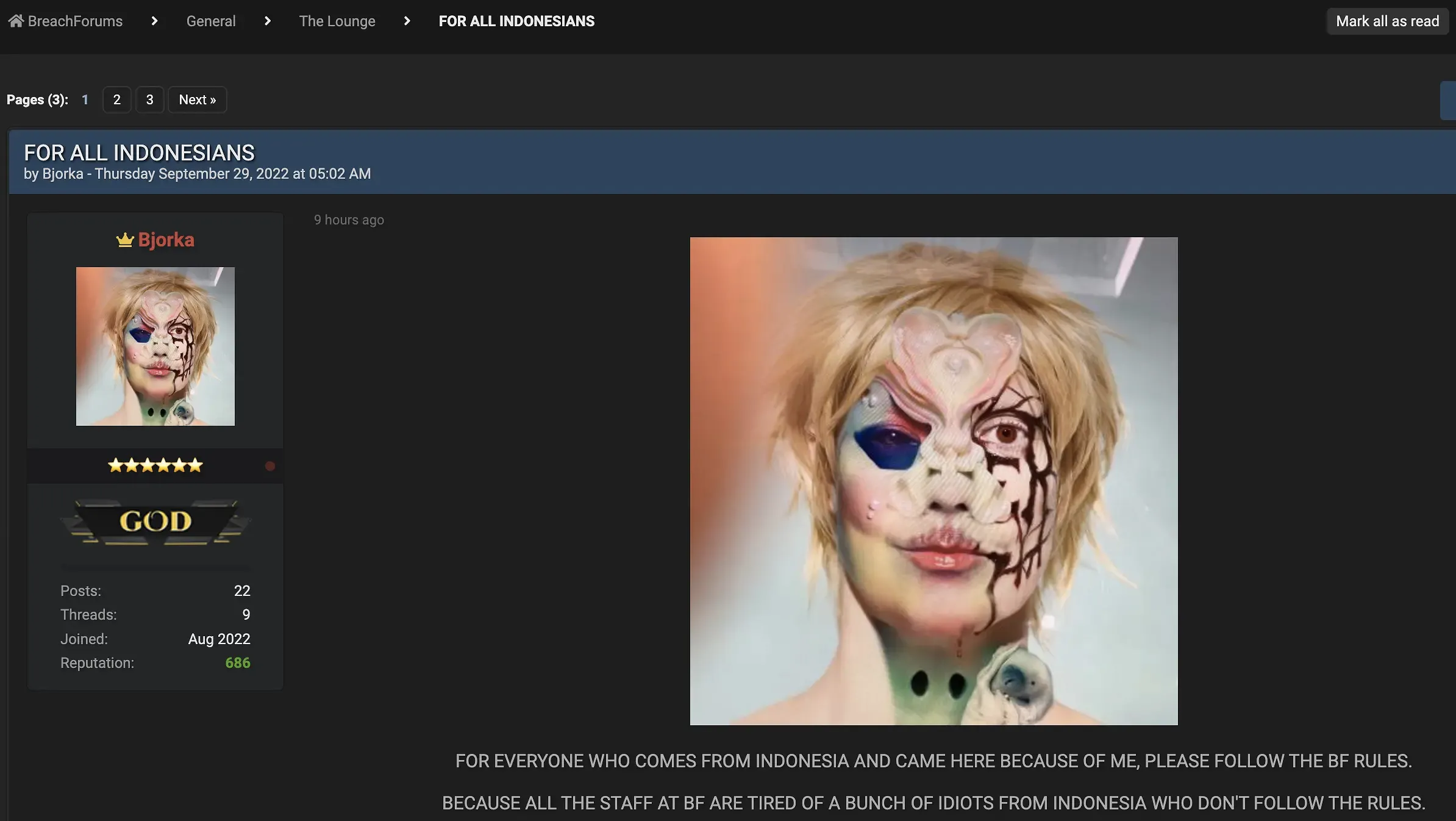
Task: Open Bjorka's profile username link
Action: (166, 240)
